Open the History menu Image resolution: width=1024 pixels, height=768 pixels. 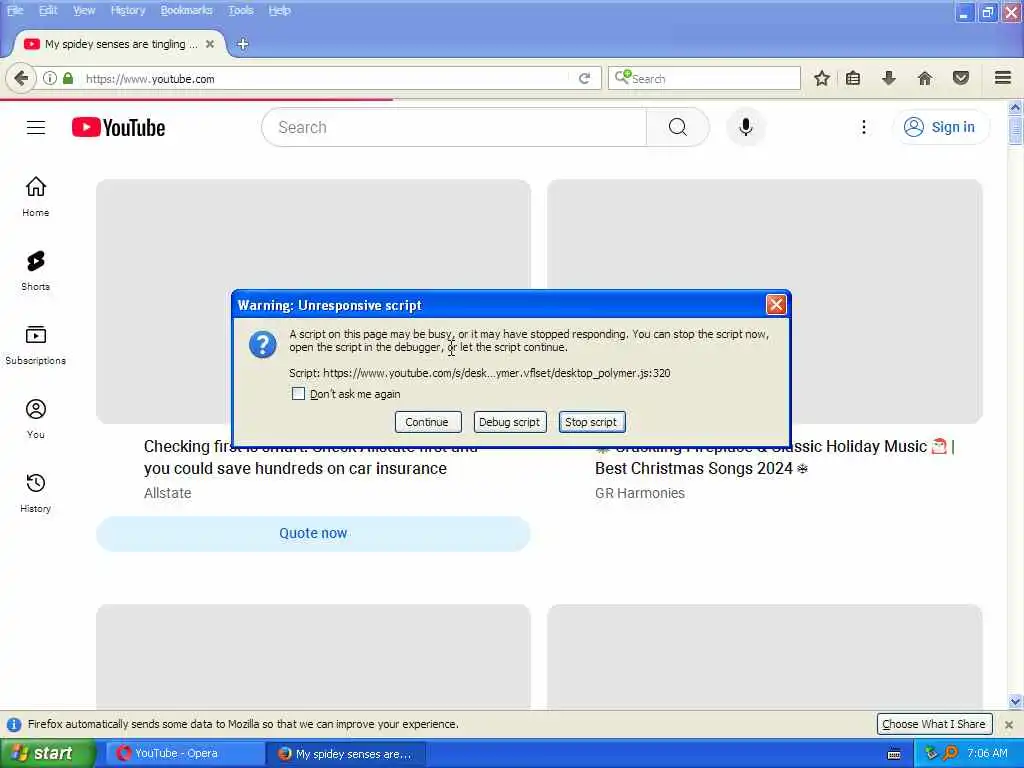click(127, 10)
